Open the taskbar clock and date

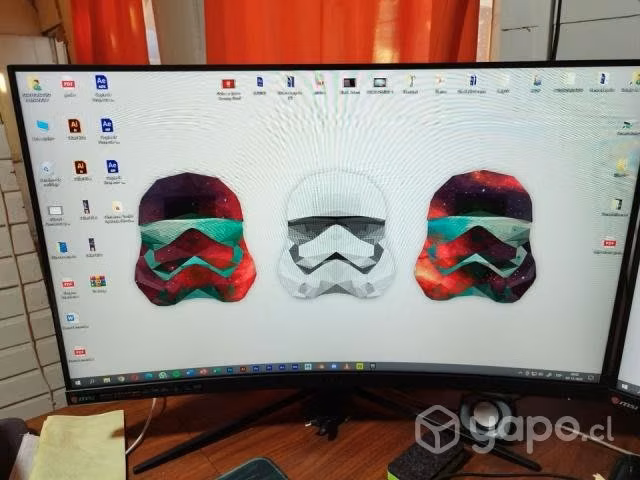(x=573, y=376)
